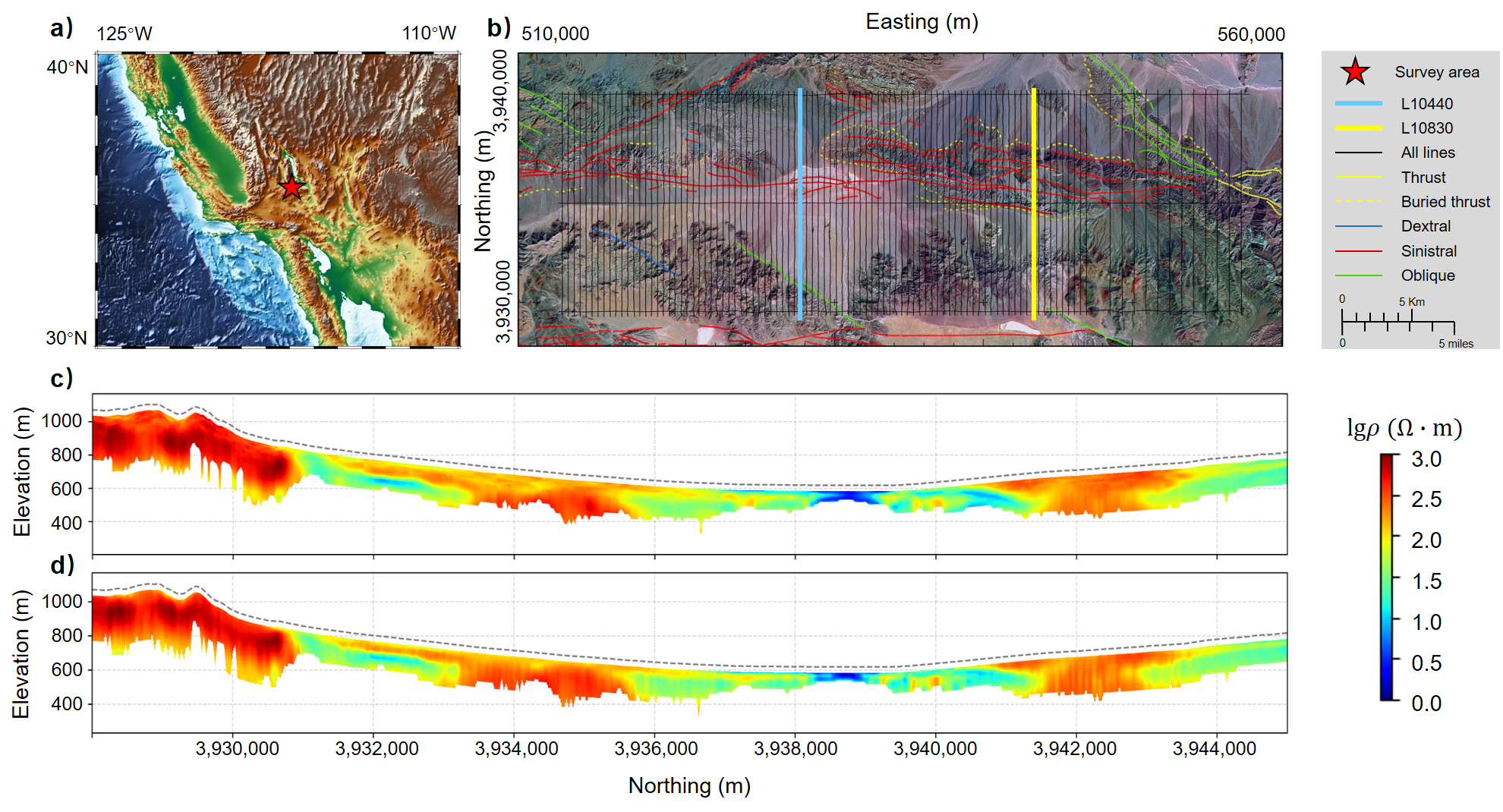The width and height of the screenshot is (1503, 812).
Task: Click the "a)" panel label
Action: point(61,28)
